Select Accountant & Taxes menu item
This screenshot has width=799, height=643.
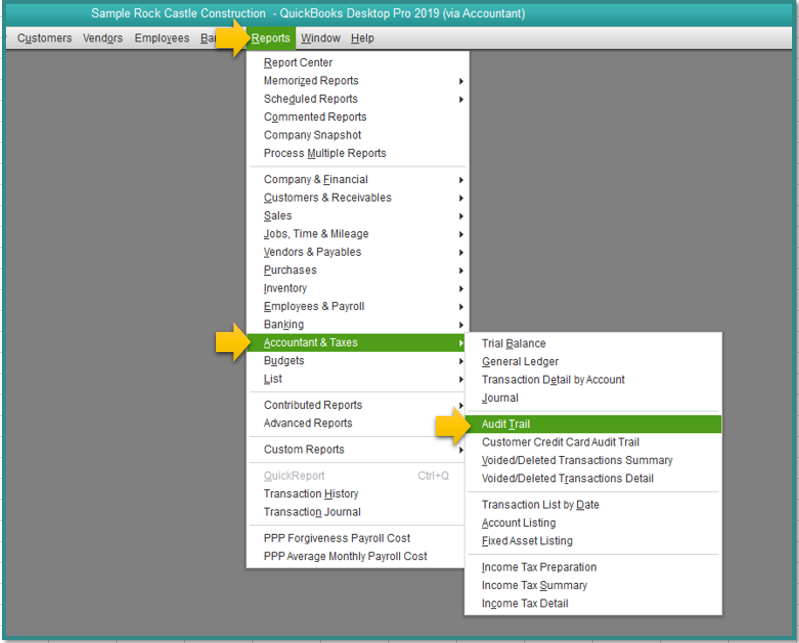point(357,343)
